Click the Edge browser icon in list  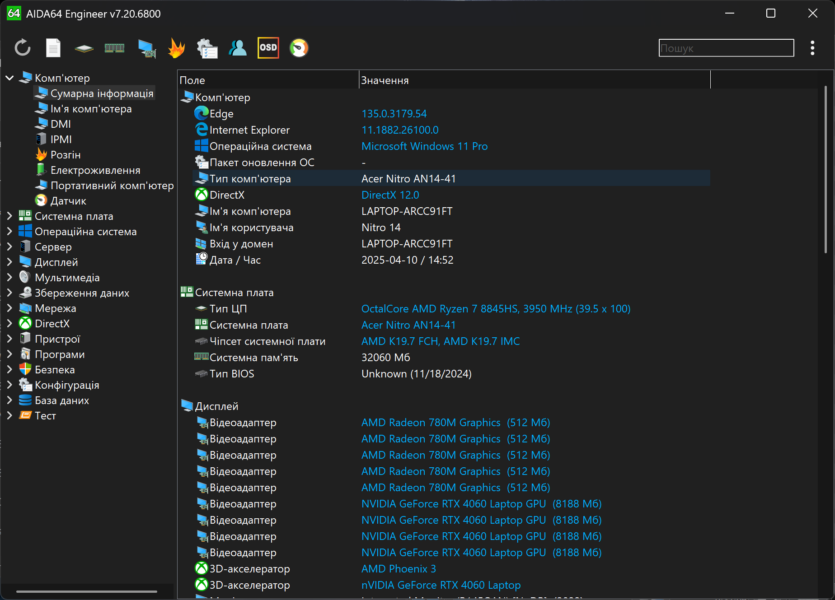(x=201, y=113)
